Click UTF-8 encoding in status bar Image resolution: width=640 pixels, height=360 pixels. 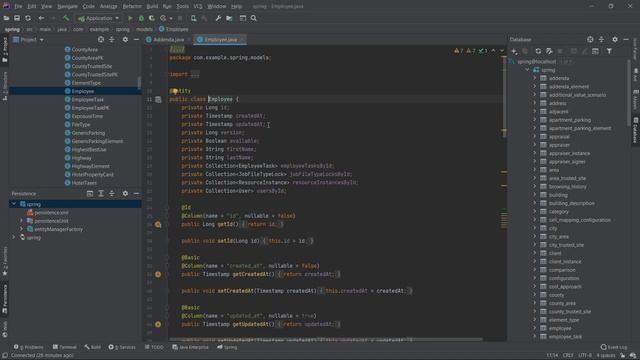pyautogui.click(x=585, y=356)
